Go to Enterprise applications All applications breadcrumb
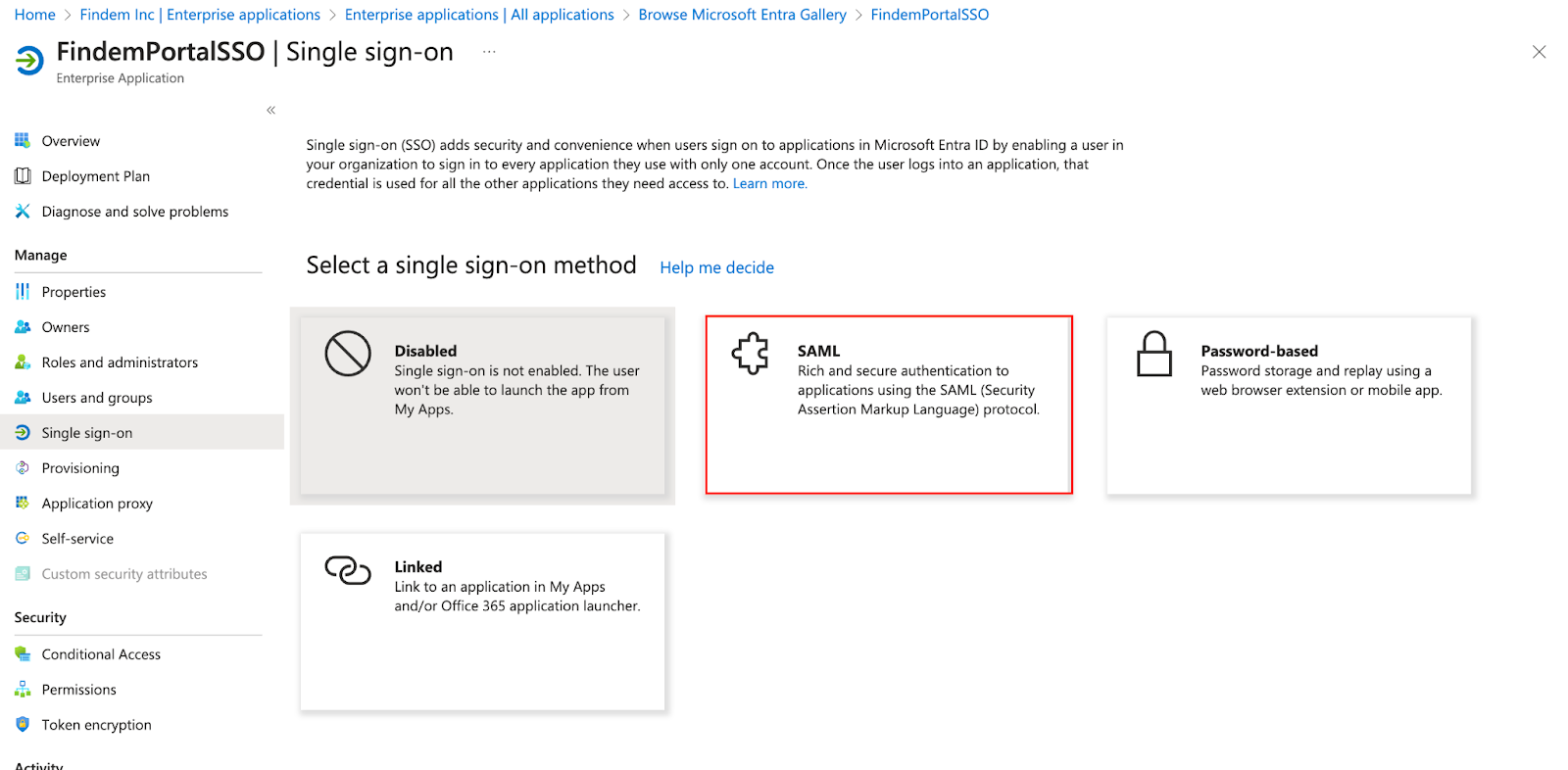 tap(479, 15)
